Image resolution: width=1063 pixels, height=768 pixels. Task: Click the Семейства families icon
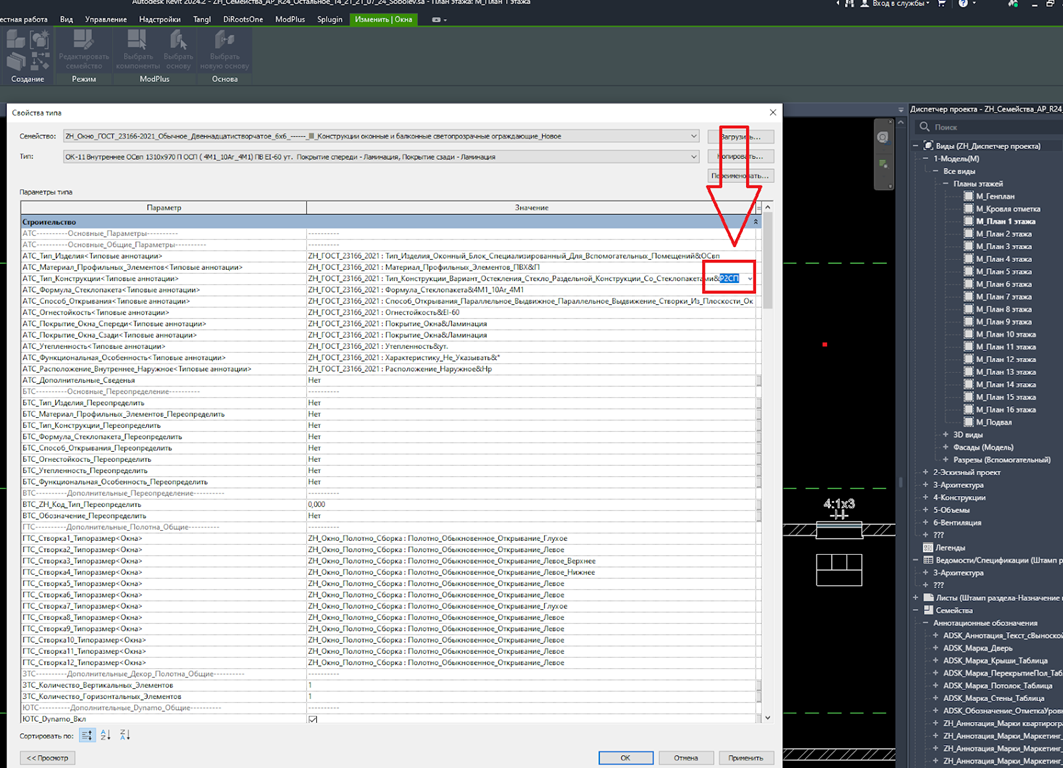pyautogui.click(x=928, y=610)
